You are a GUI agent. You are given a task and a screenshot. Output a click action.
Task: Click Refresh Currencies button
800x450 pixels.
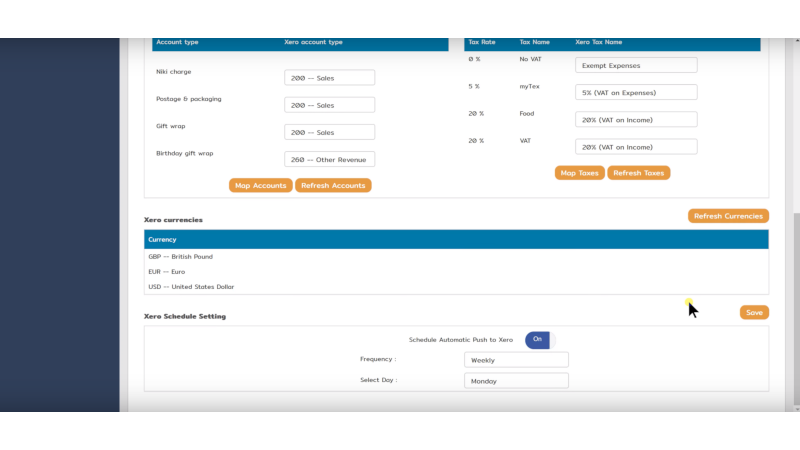pyautogui.click(x=728, y=216)
